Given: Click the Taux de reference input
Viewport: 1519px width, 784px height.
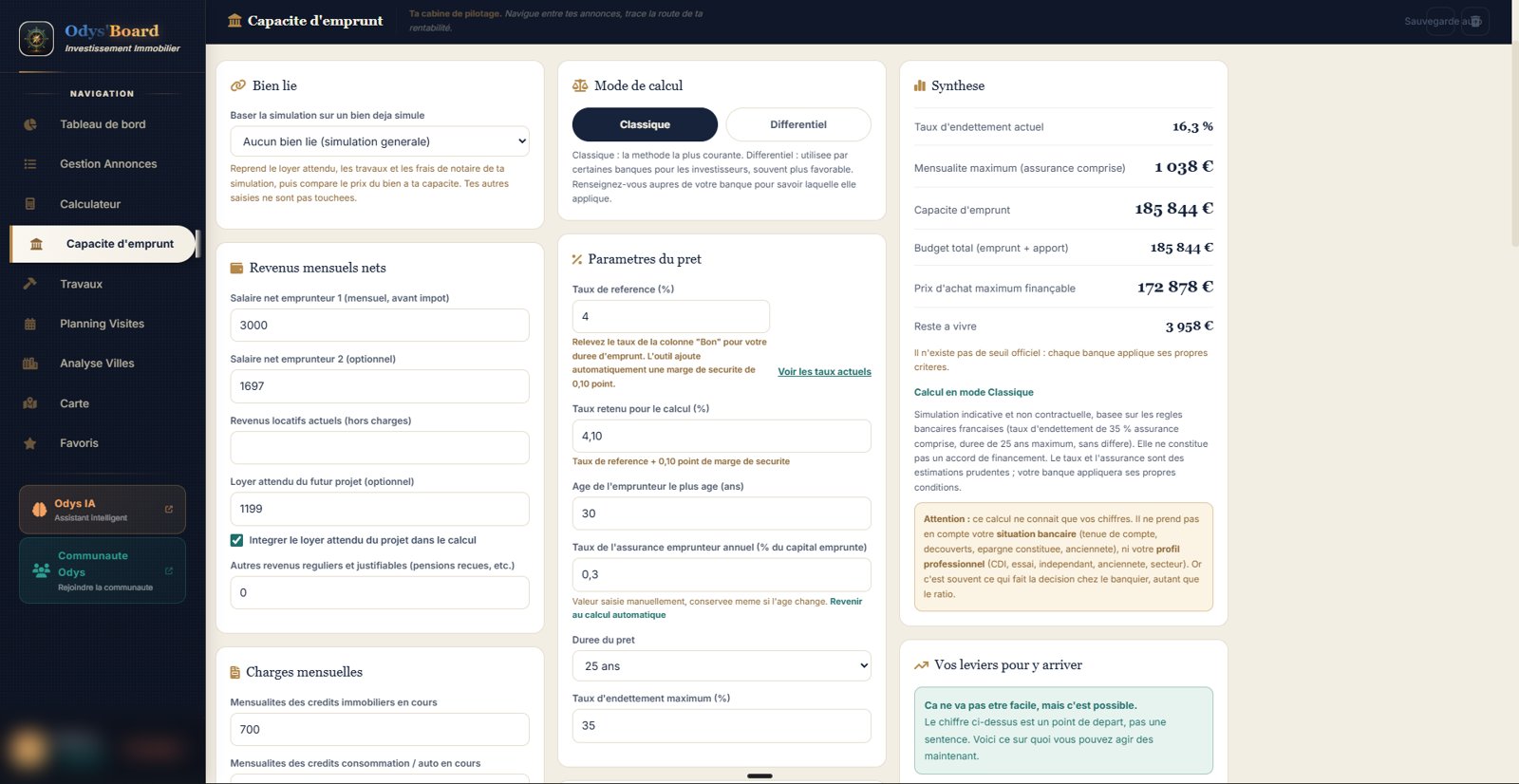Looking at the screenshot, I should click(670, 316).
